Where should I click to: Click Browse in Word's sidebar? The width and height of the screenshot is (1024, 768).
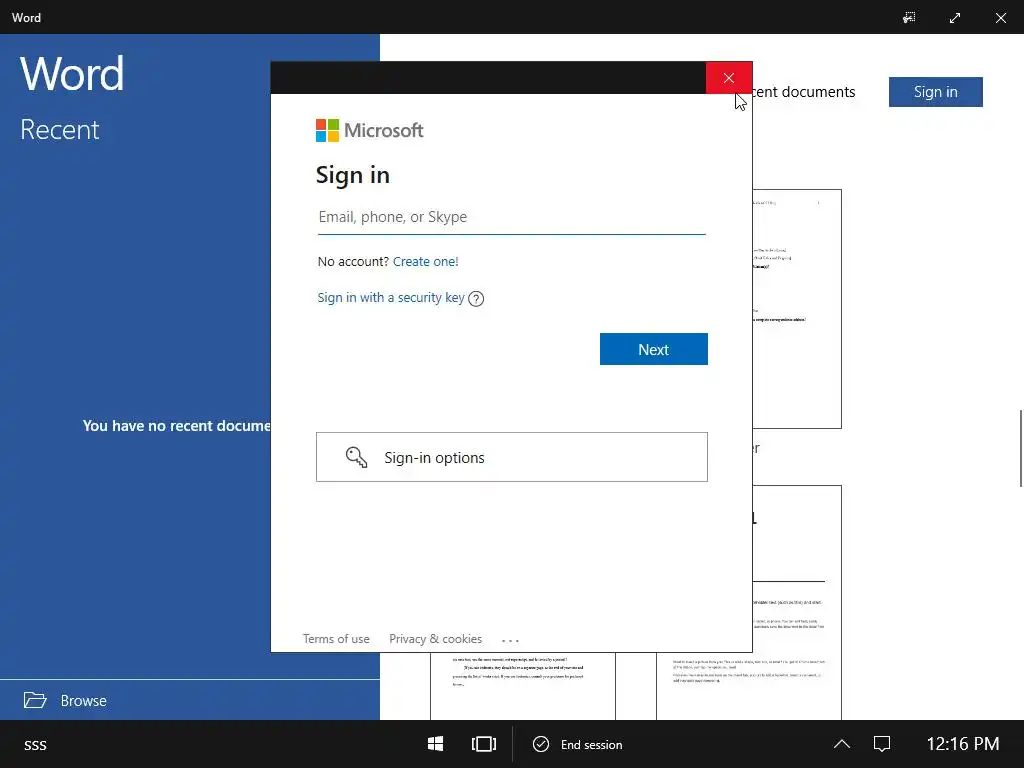coord(84,701)
